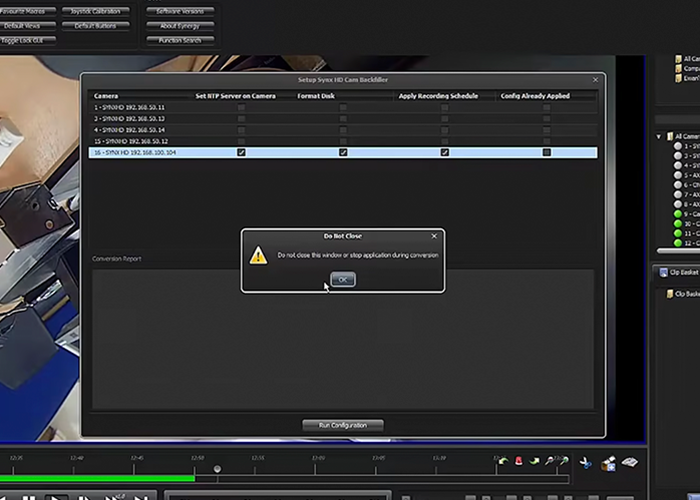
Task: Select row 4 - SYNX HD 192.168.50.14
Action: [343, 130]
